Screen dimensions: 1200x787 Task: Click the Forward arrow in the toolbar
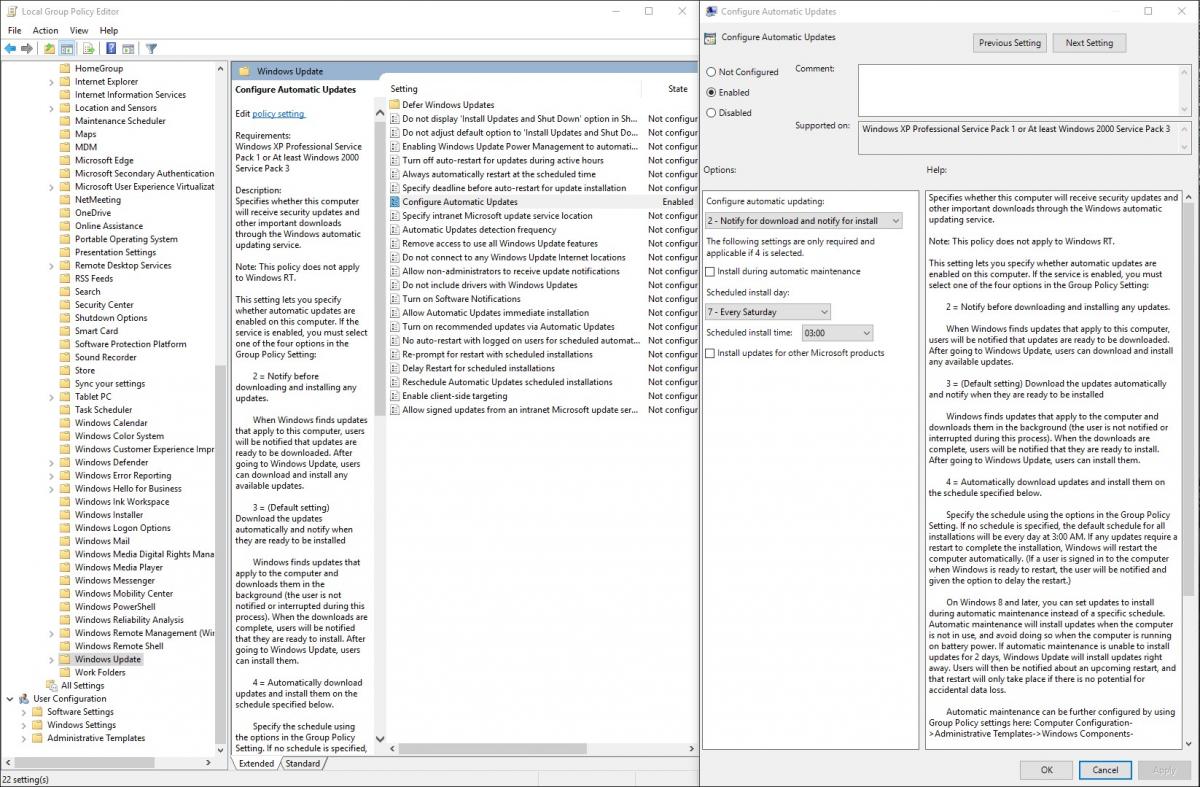pyautogui.click(x=27, y=48)
